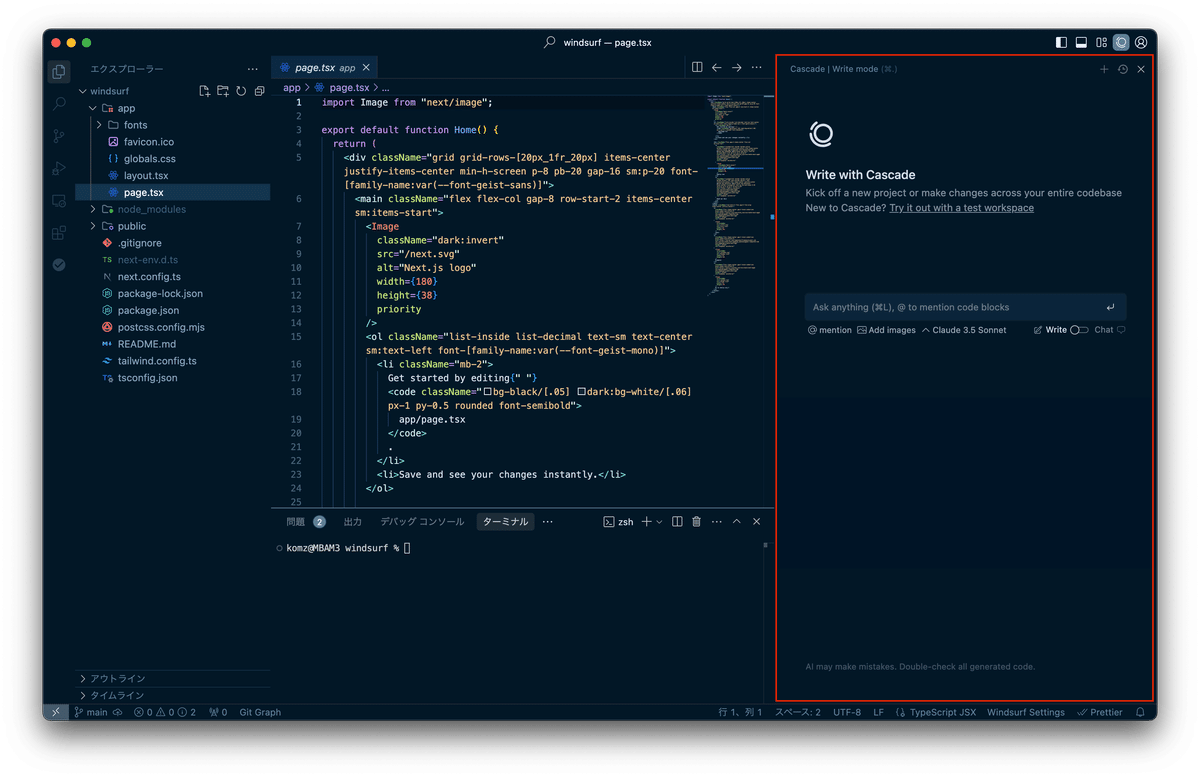Toggle Write/Chat mode switch in Cascade
Viewport: 1200px width, 777px height.
[1079, 330]
